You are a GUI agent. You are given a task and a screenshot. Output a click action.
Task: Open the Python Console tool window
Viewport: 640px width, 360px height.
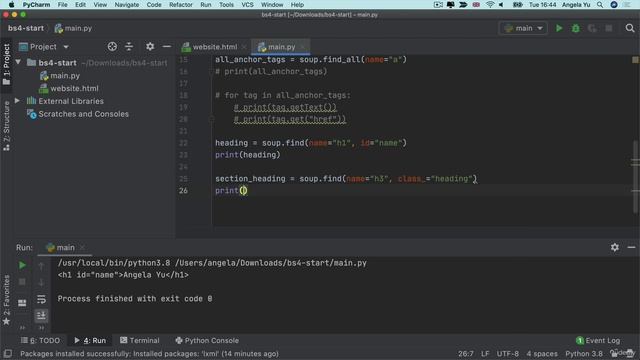(x=207, y=340)
